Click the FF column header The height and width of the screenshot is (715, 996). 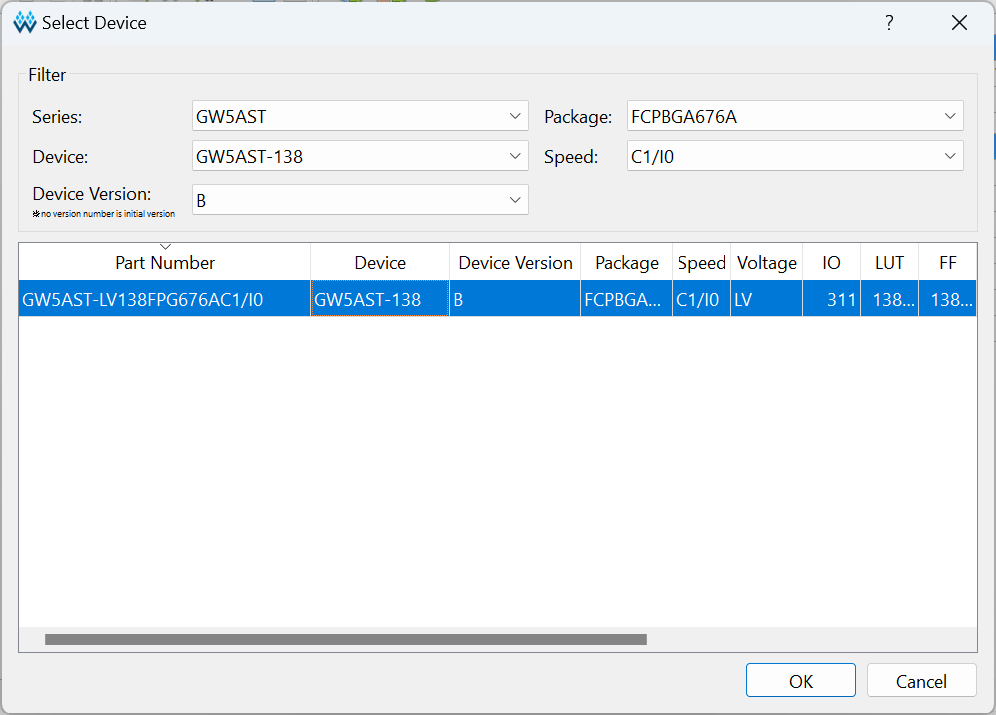[x=948, y=262]
